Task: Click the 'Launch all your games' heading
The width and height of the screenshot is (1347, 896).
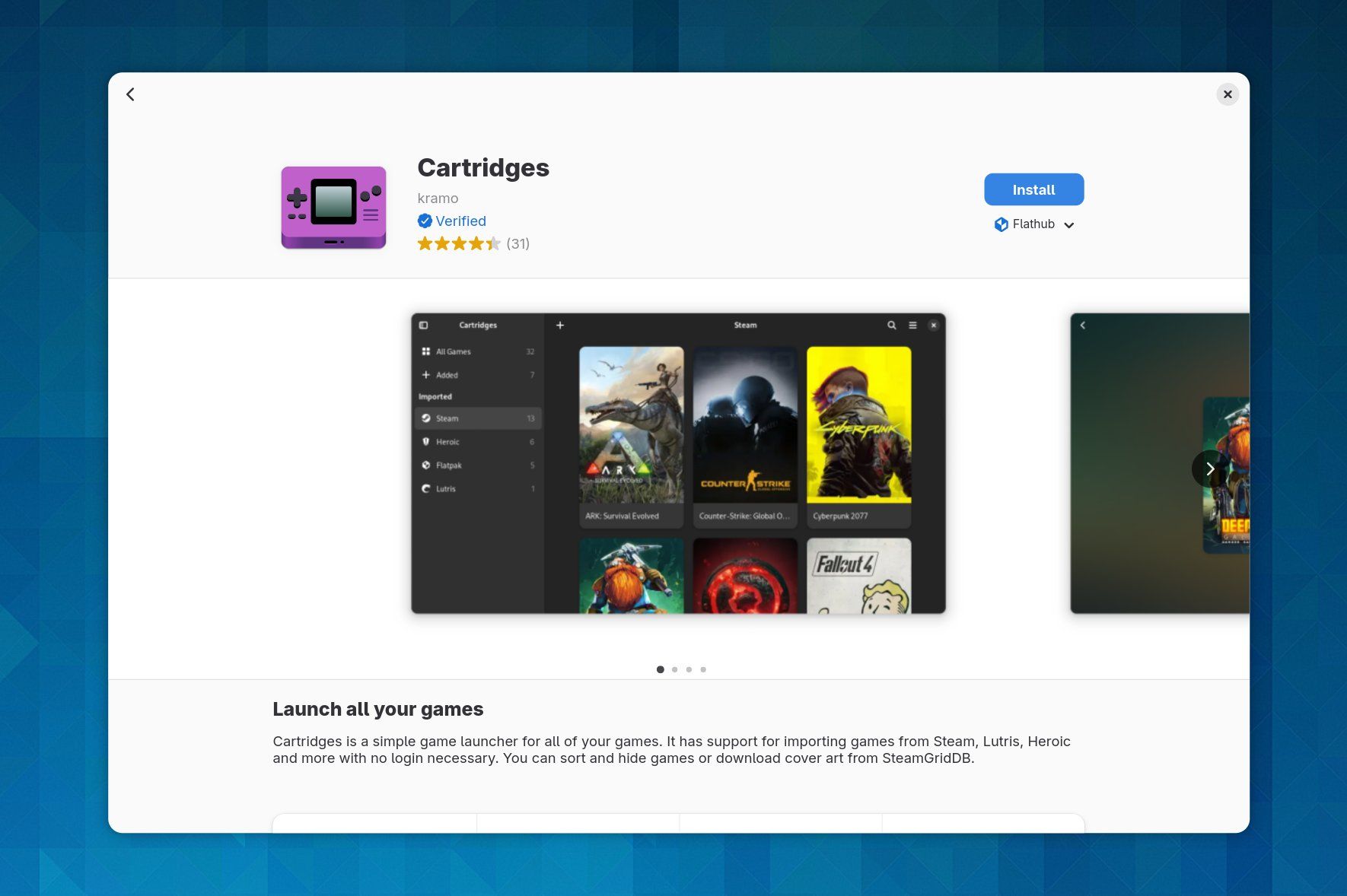Action: [378, 709]
